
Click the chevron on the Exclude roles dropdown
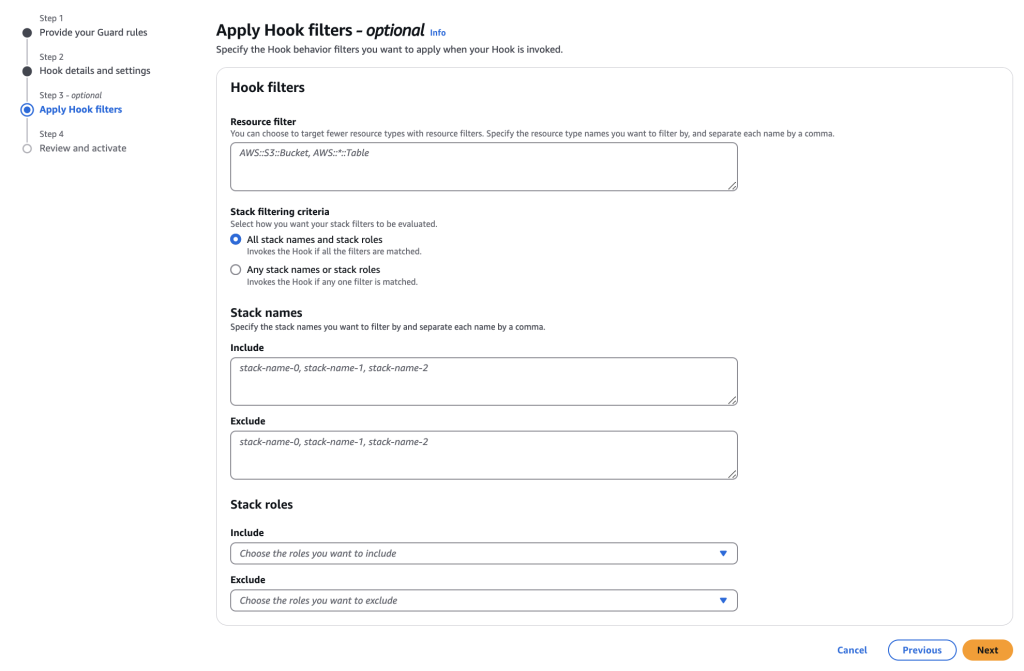pos(723,600)
